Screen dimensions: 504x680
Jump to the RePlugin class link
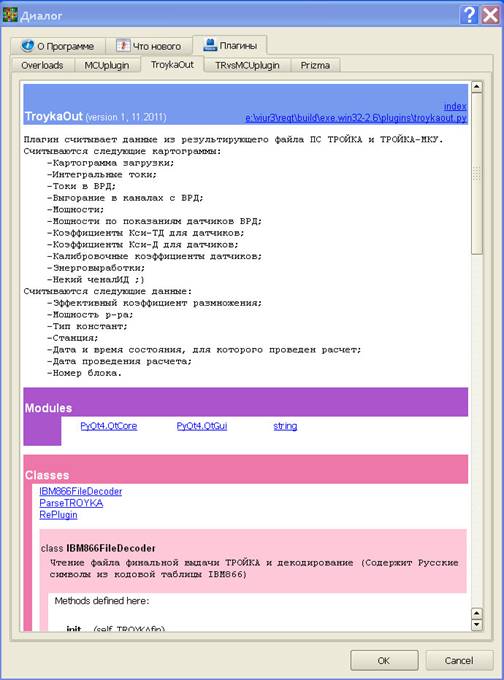[58, 515]
